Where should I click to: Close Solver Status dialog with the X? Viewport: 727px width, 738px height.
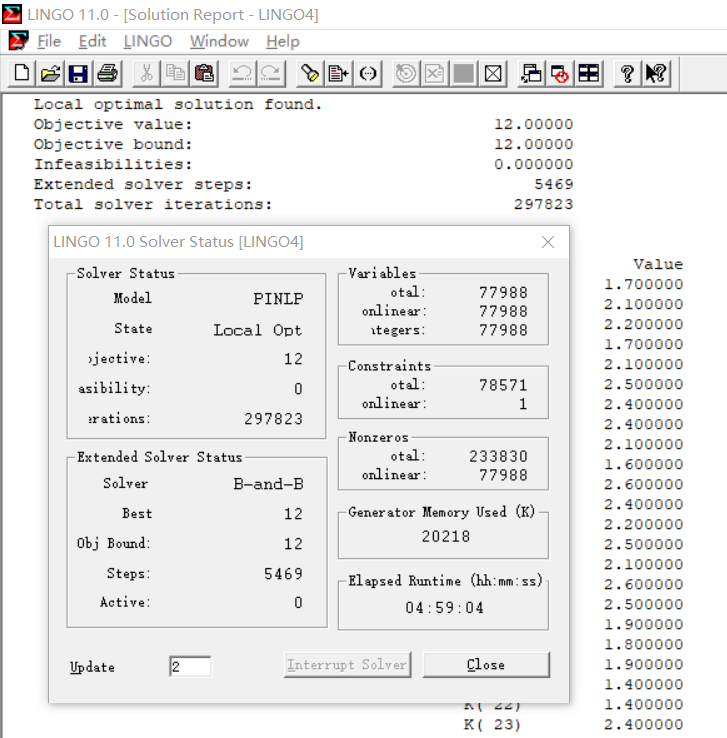pos(548,242)
